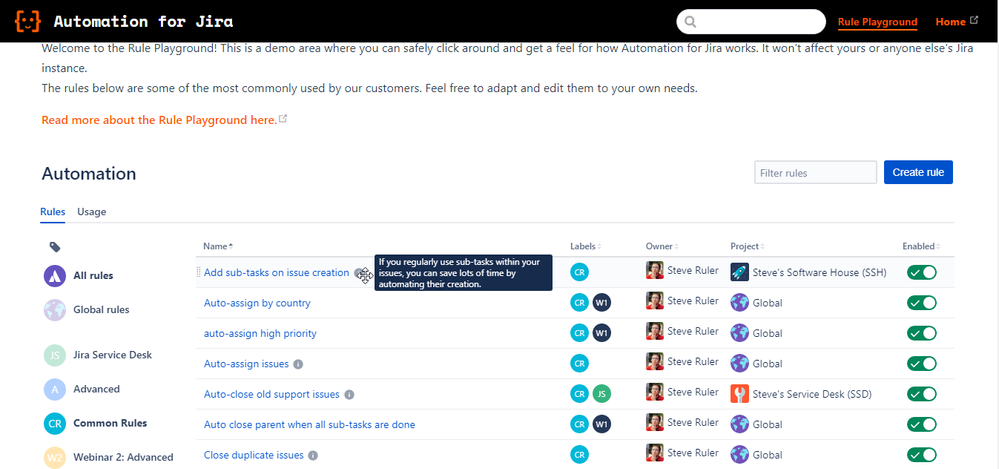Viewport: 999px width, 469px height.
Task: Click JS label badge on Auto-close old support issues row
Action: tap(601, 394)
